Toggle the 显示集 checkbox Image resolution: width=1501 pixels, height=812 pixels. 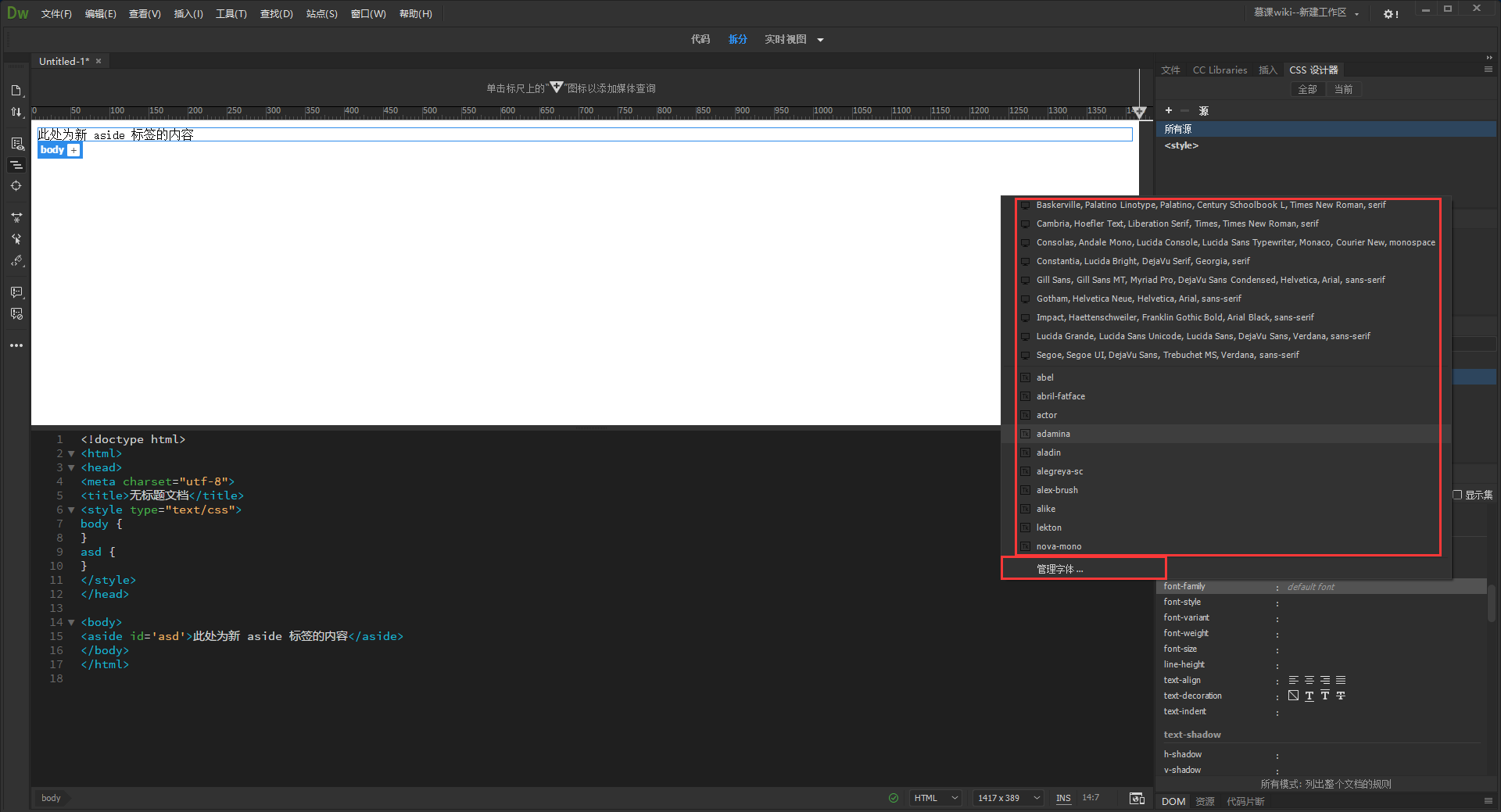coord(1457,495)
